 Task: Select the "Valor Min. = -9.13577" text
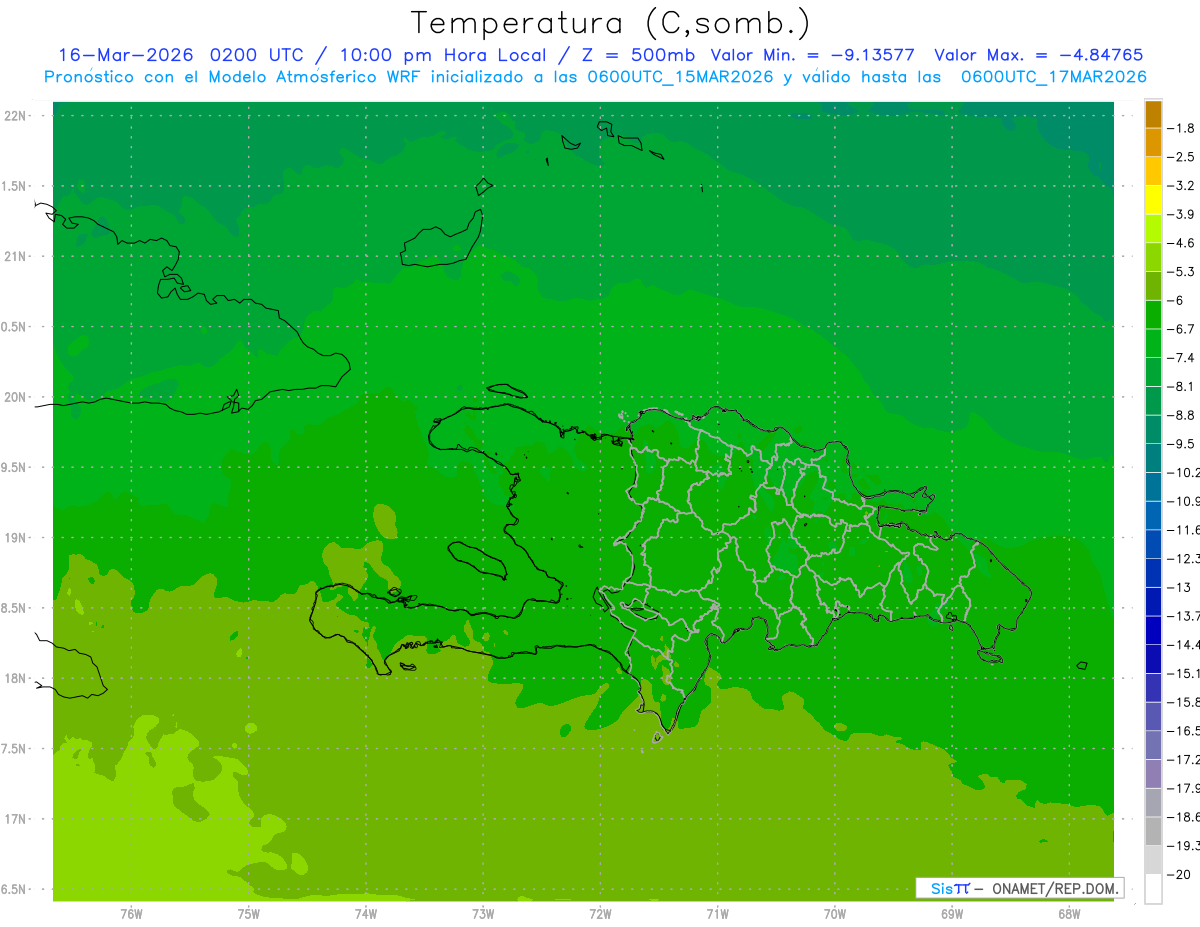(812, 55)
